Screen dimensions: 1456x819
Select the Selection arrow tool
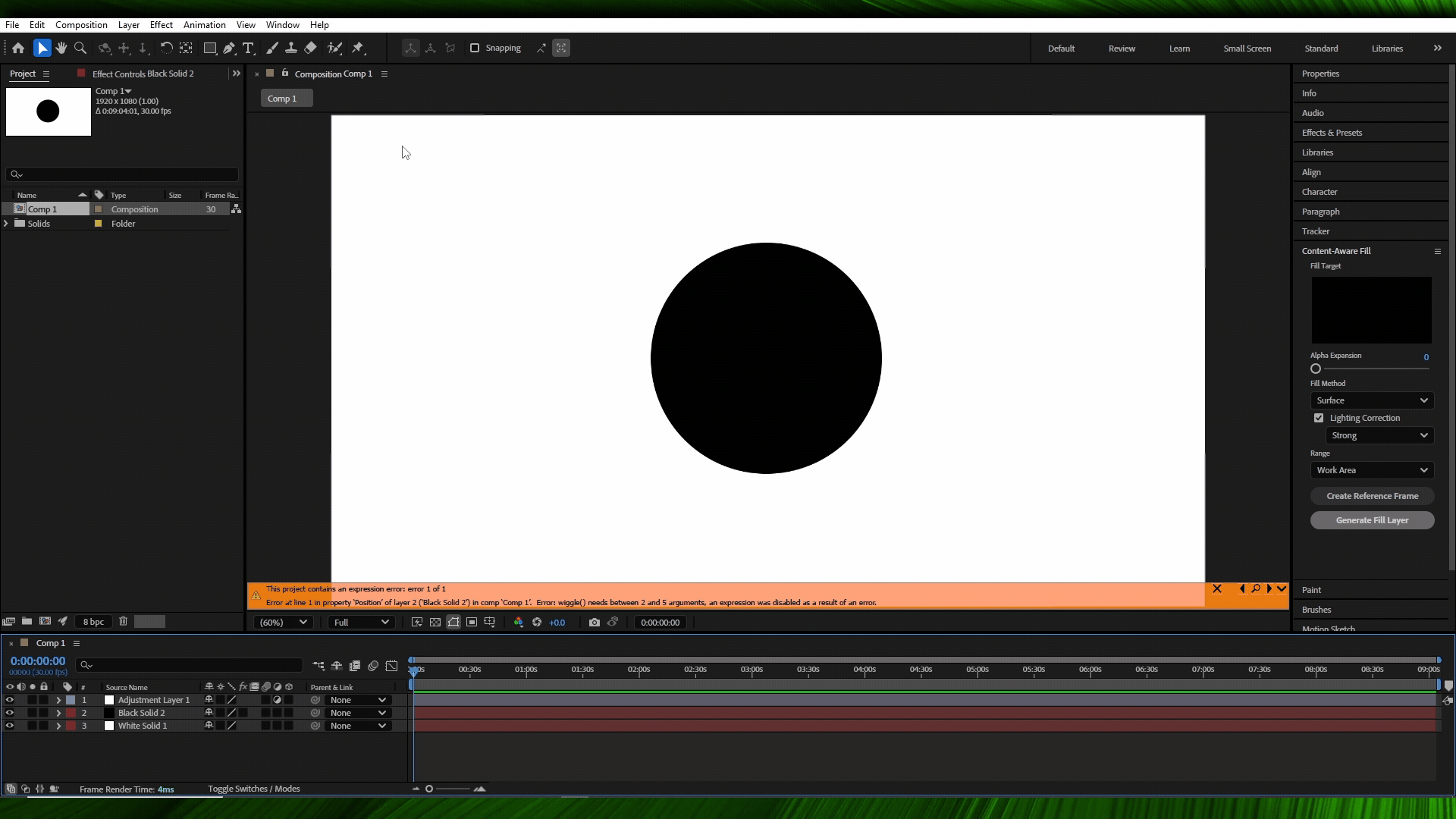tap(42, 48)
